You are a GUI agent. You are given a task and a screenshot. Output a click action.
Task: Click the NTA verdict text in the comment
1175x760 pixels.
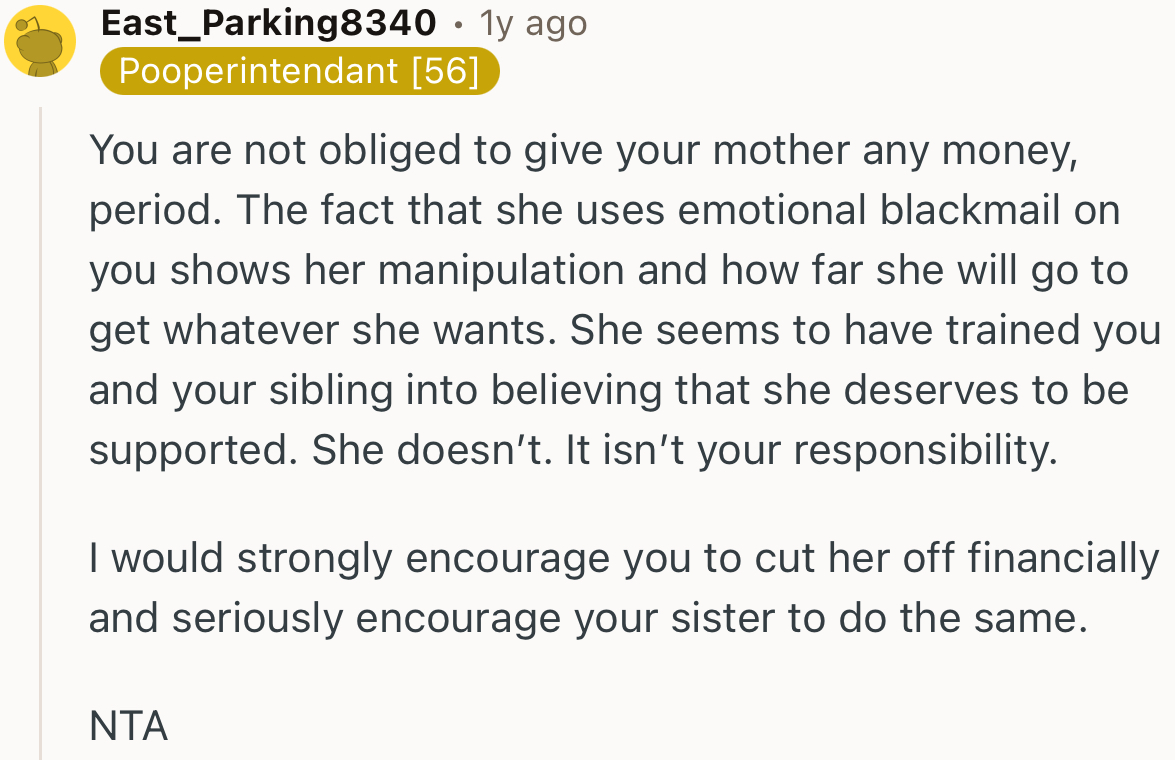(x=127, y=727)
